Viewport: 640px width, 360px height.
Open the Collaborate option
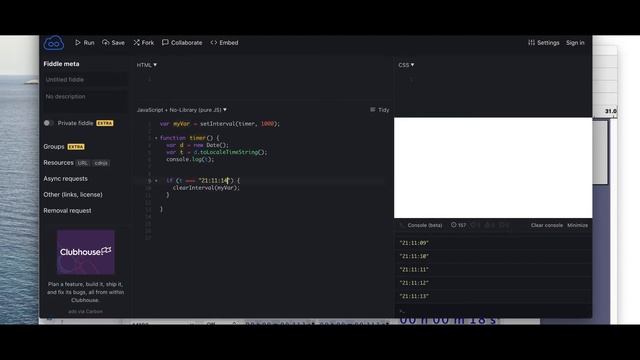(182, 42)
